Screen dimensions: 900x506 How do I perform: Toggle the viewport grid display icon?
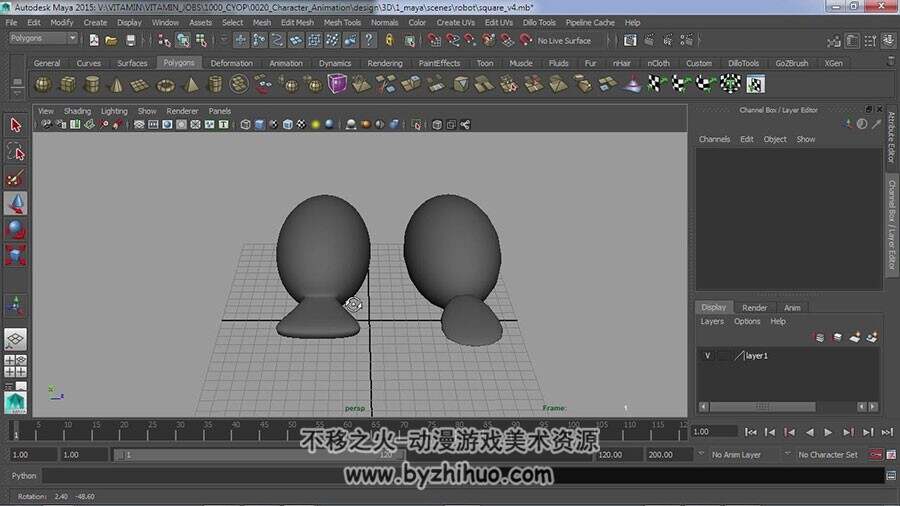139,125
